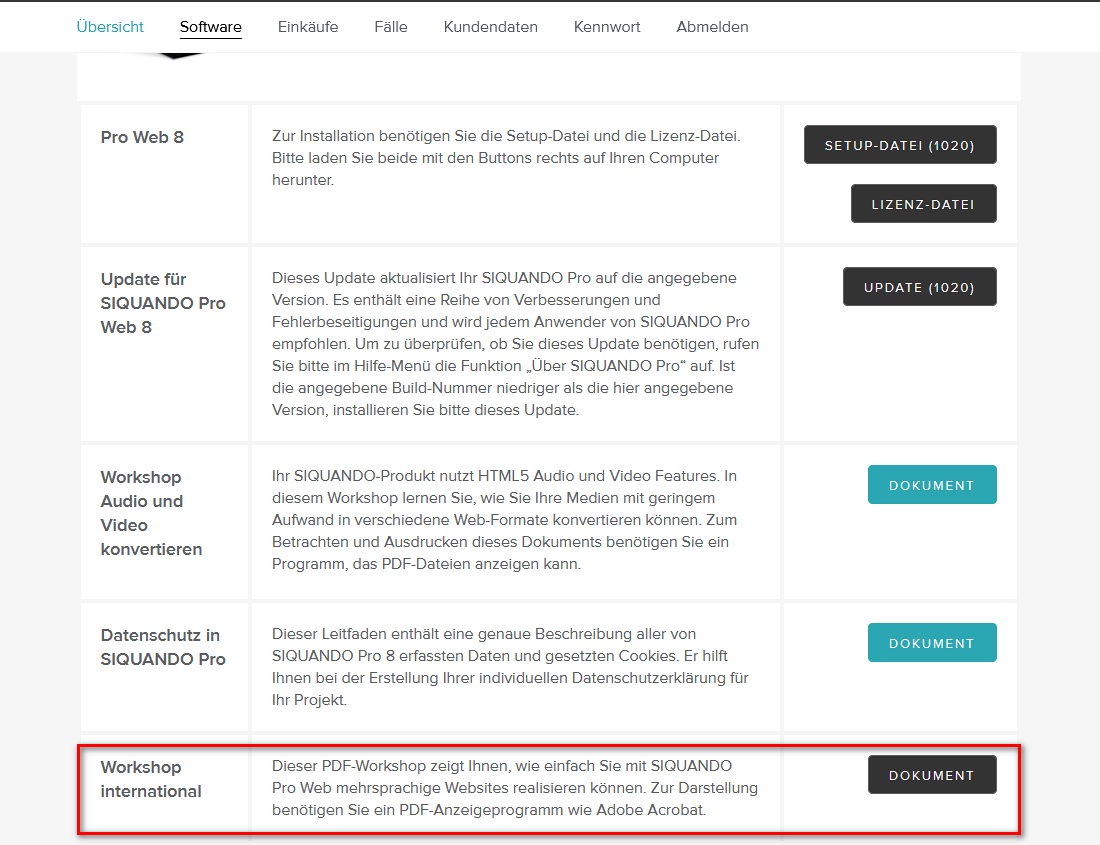Click the description starting 'Dieses Update aktualisiert'

(516, 344)
